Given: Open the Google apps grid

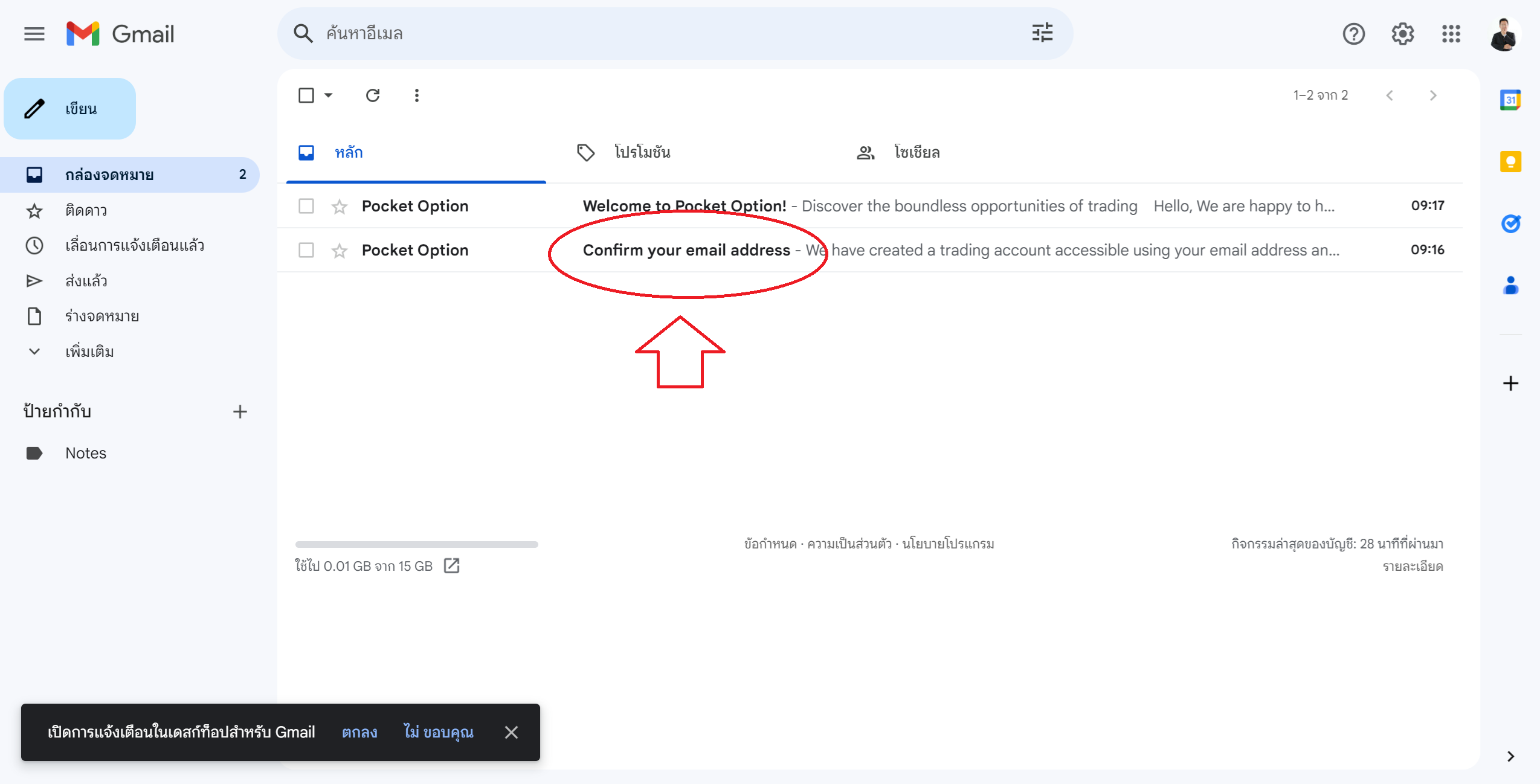Looking at the screenshot, I should coord(1451,34).
